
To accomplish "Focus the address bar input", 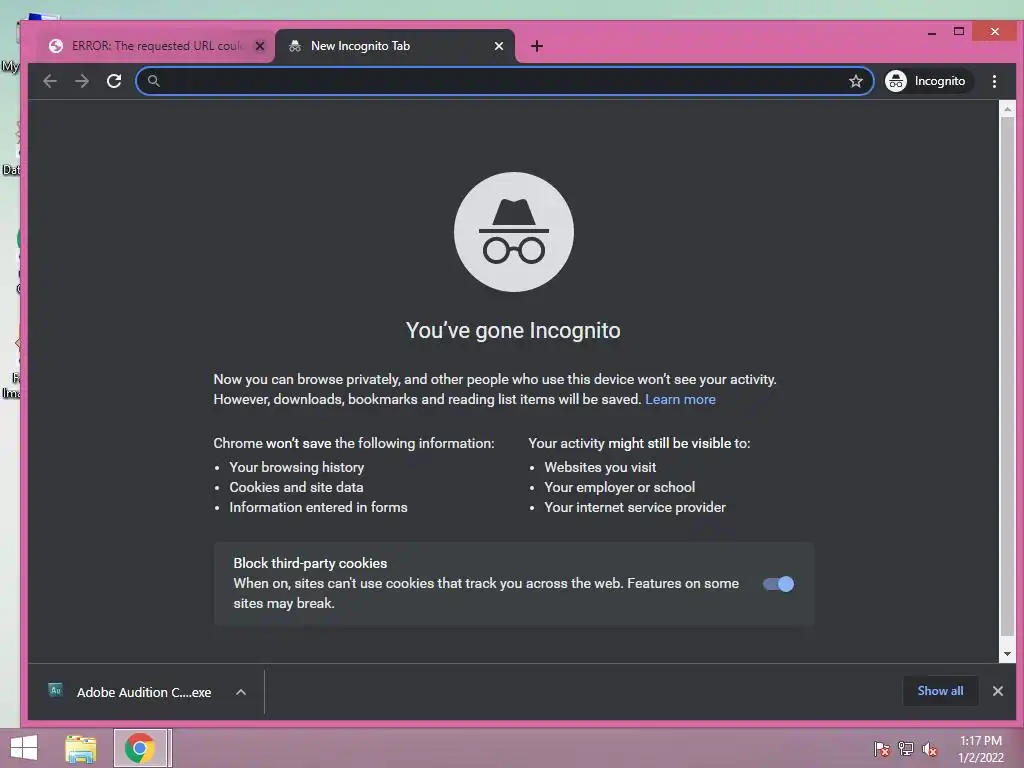I will [x=503, y=81].
